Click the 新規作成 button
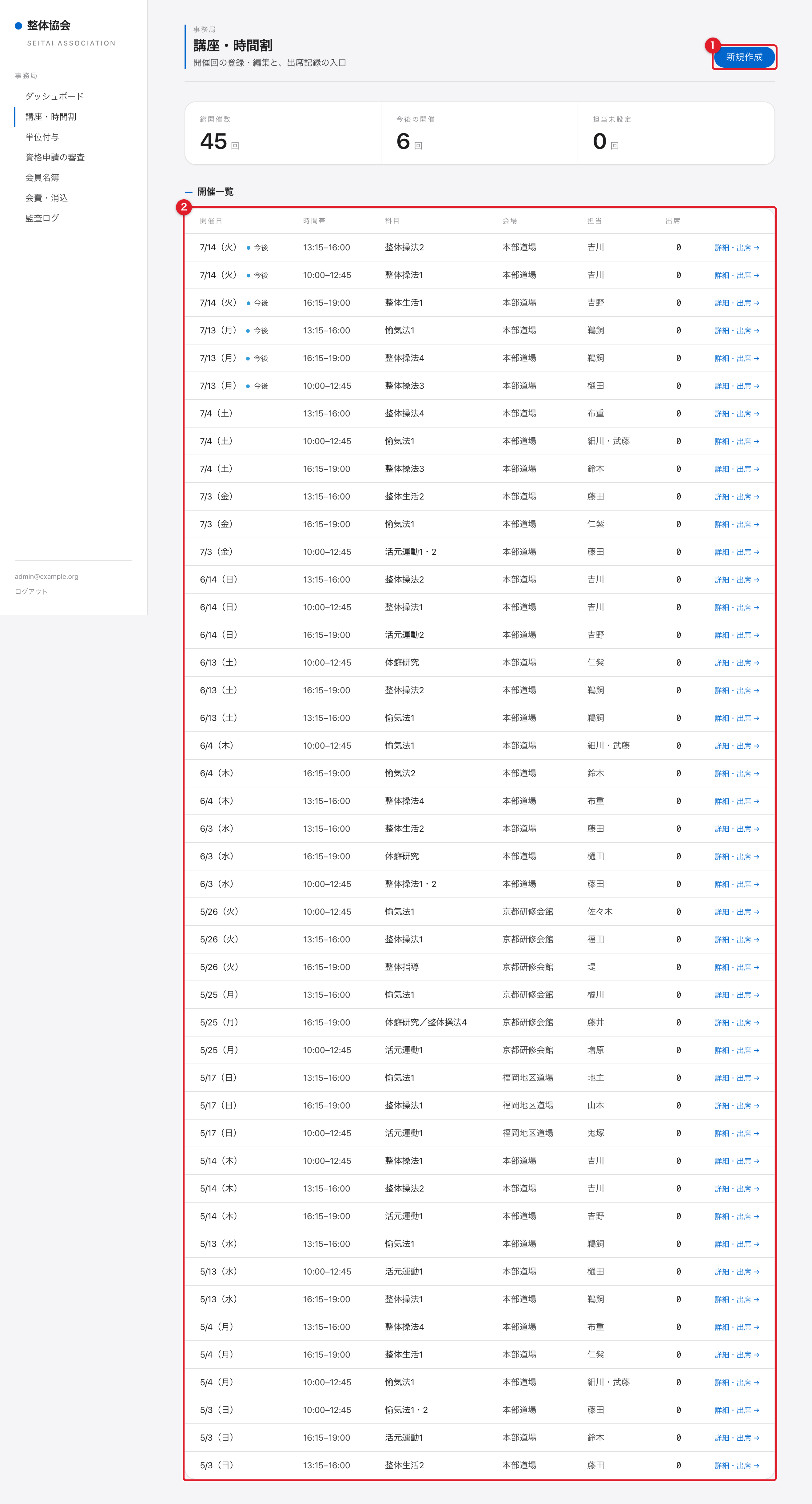The width and height of the screenshot is (812, 1504). 744,57
